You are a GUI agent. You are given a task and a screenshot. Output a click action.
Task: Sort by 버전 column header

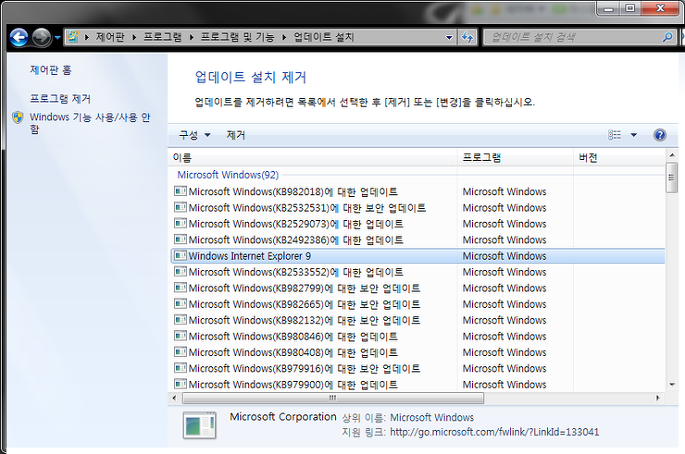pos(619,158)
